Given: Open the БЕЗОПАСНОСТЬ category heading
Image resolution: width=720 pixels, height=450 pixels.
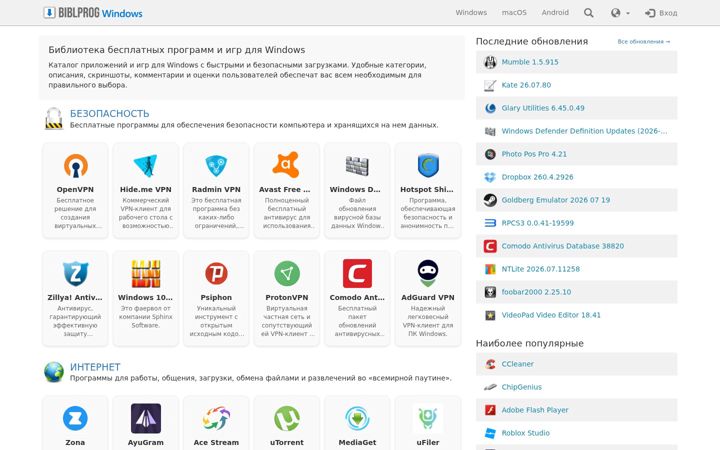Looking at the screenshot, I should pyautogui.click(x=109, y=113).
